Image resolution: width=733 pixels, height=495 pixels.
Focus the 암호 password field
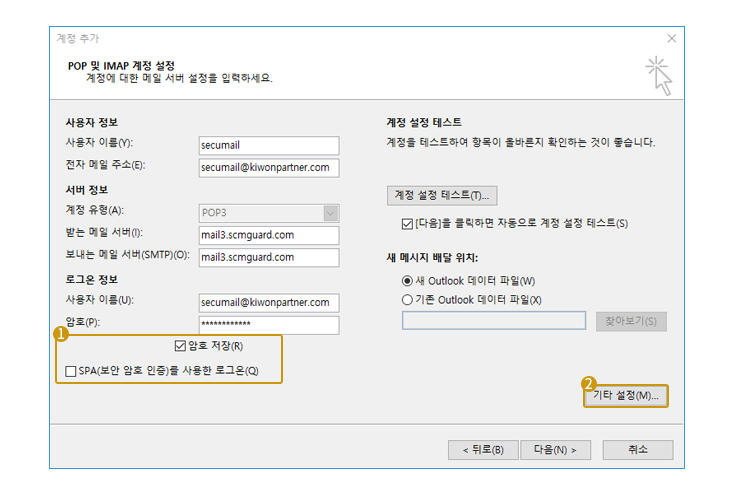coord(268,325)
